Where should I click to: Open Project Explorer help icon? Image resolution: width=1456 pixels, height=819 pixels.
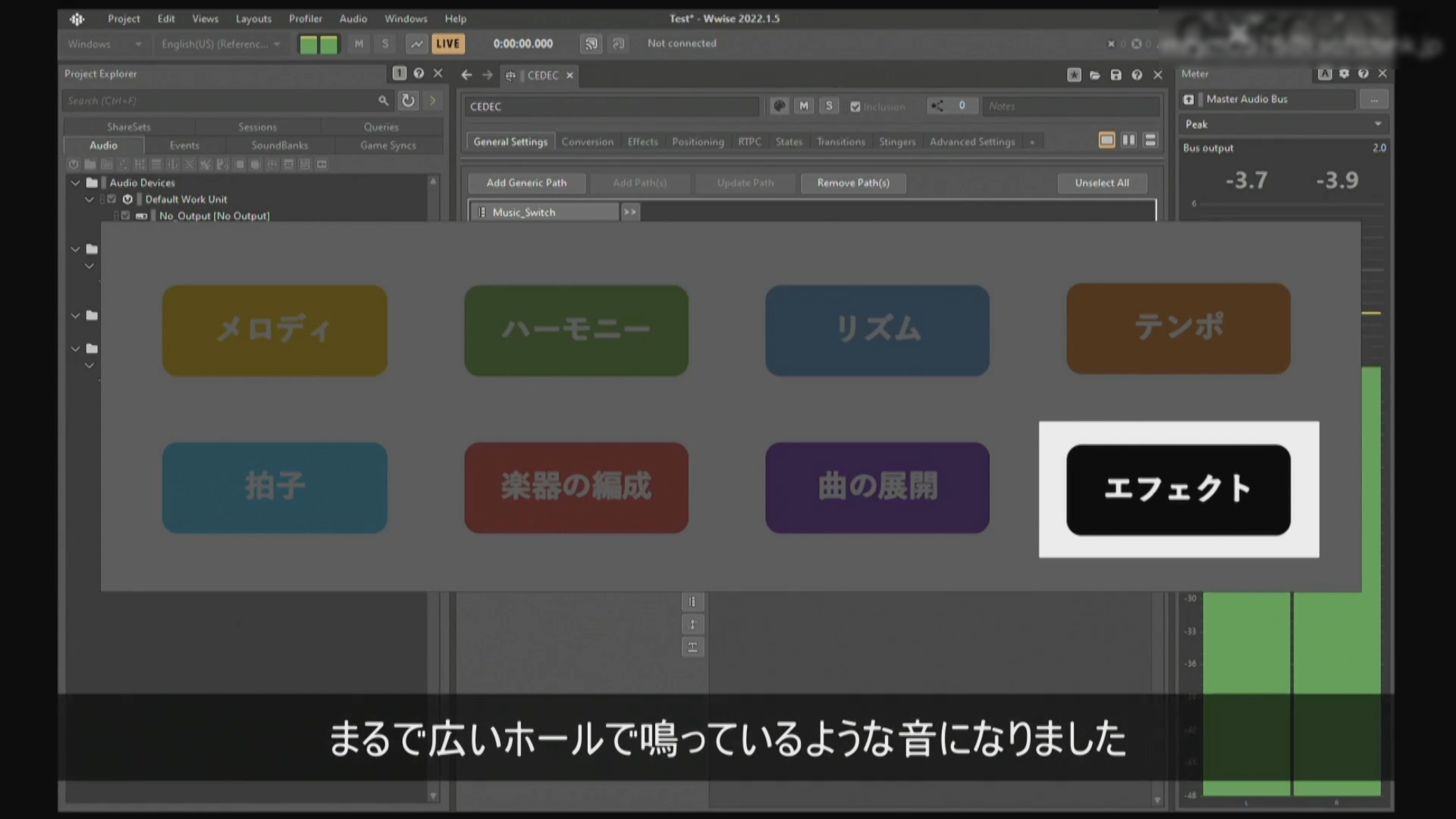[x=419, y=74]
